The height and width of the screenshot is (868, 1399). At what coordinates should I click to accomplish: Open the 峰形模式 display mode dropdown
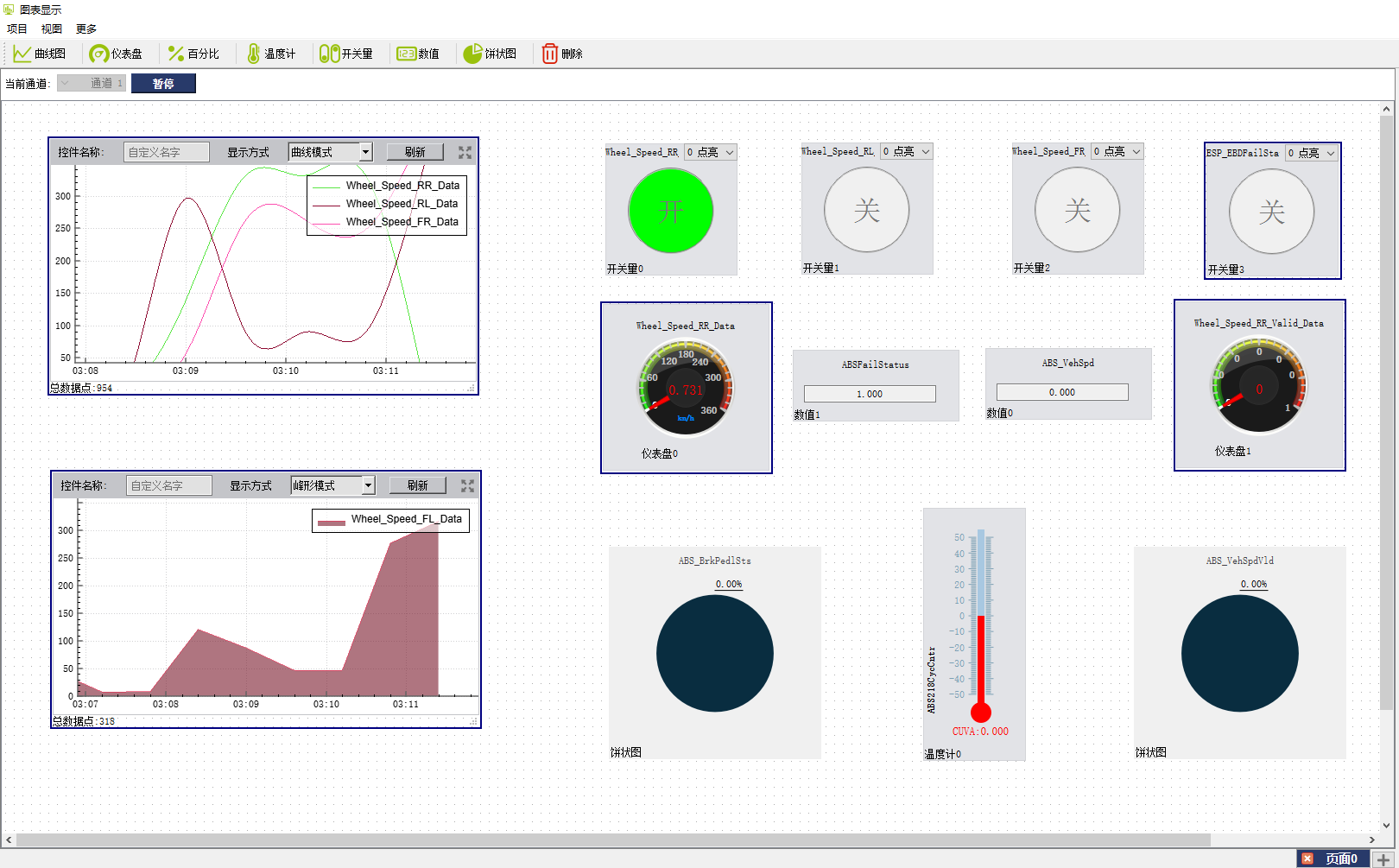pos(368,485)
